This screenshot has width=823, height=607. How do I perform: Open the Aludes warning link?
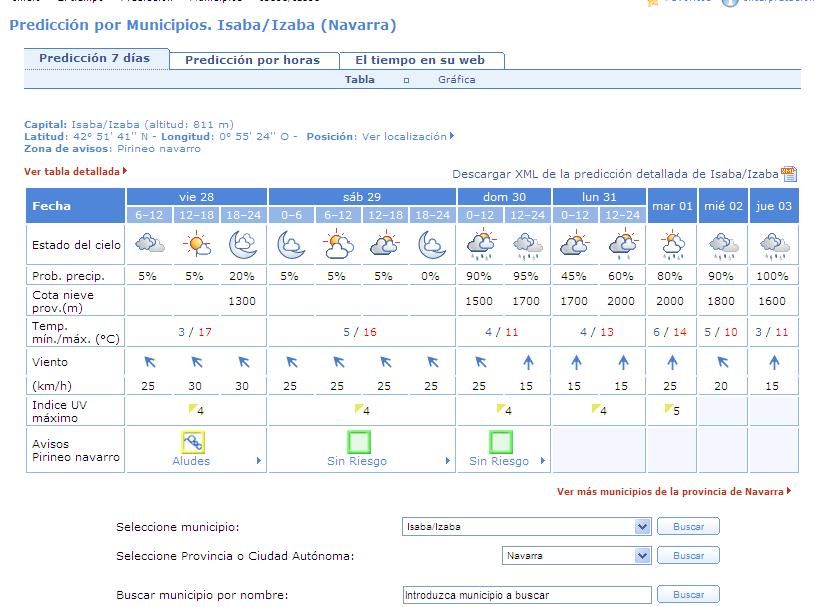coord(191,461)
